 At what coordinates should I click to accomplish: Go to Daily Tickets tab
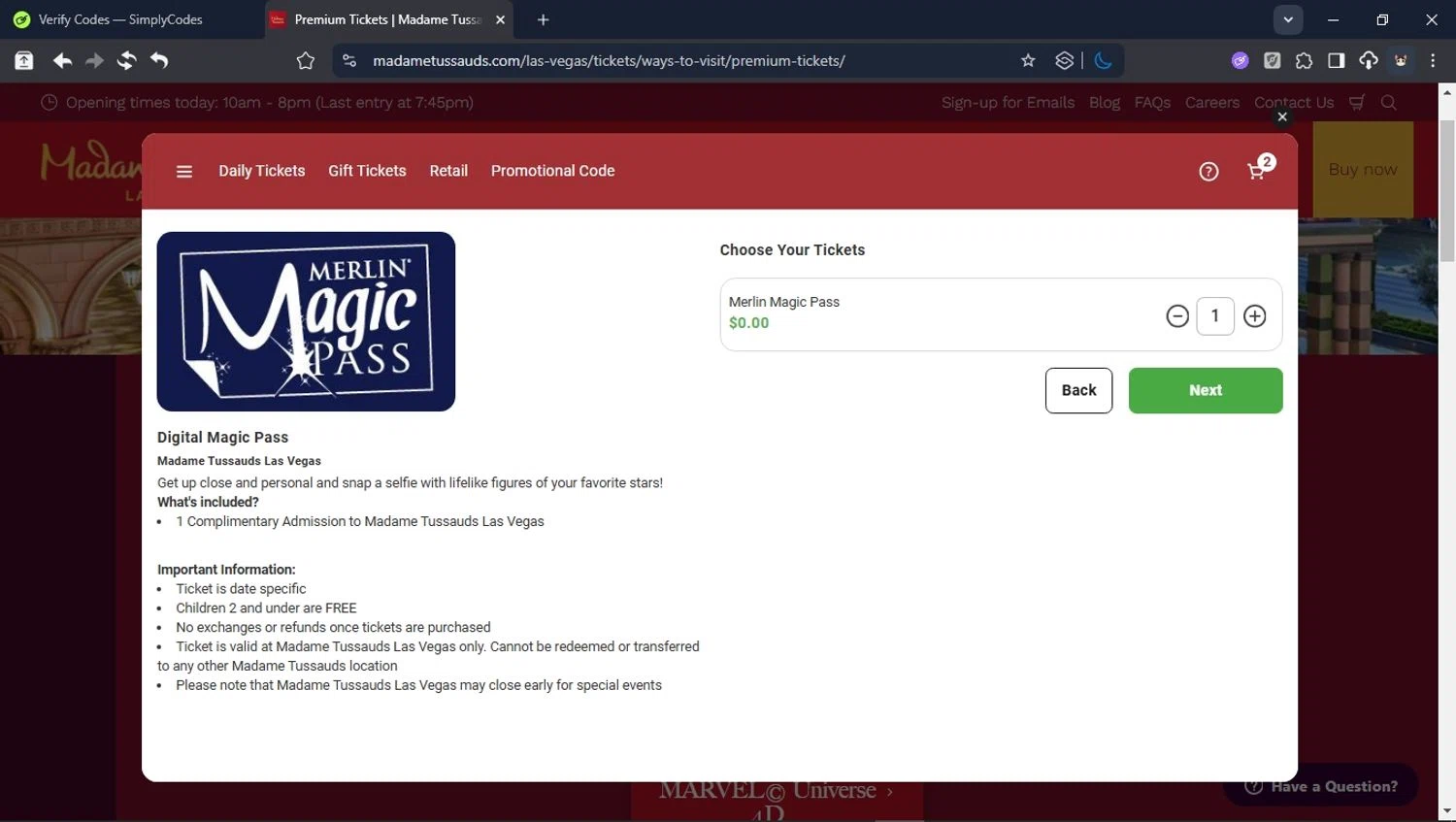tap(262, 171)
